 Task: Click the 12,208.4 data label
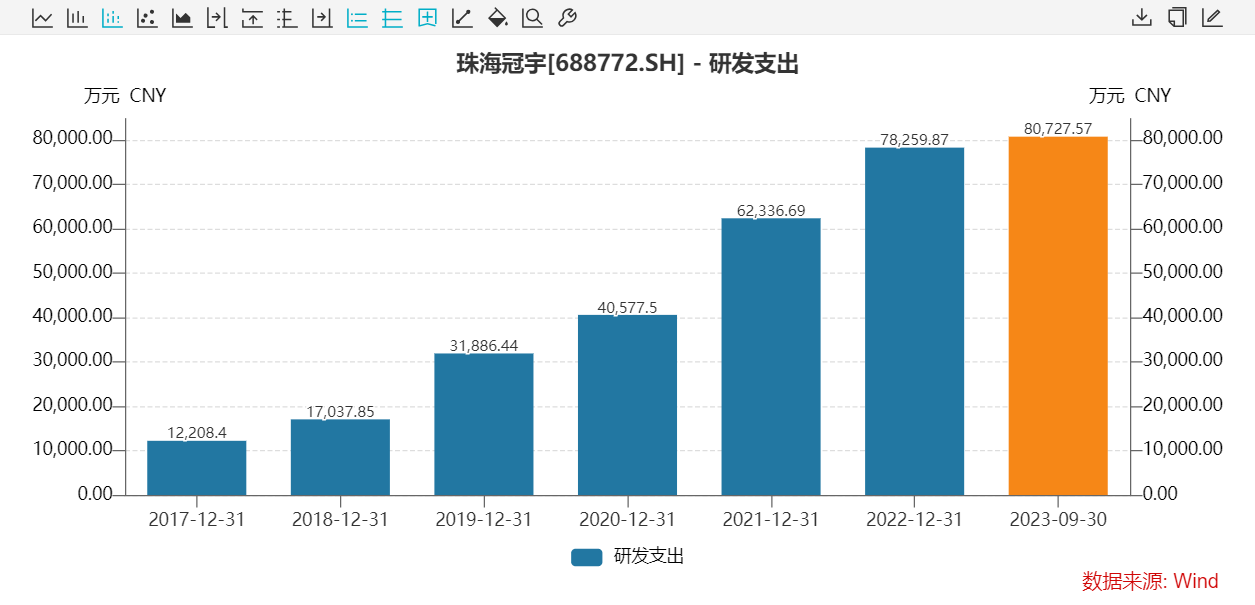pos(197,432)
